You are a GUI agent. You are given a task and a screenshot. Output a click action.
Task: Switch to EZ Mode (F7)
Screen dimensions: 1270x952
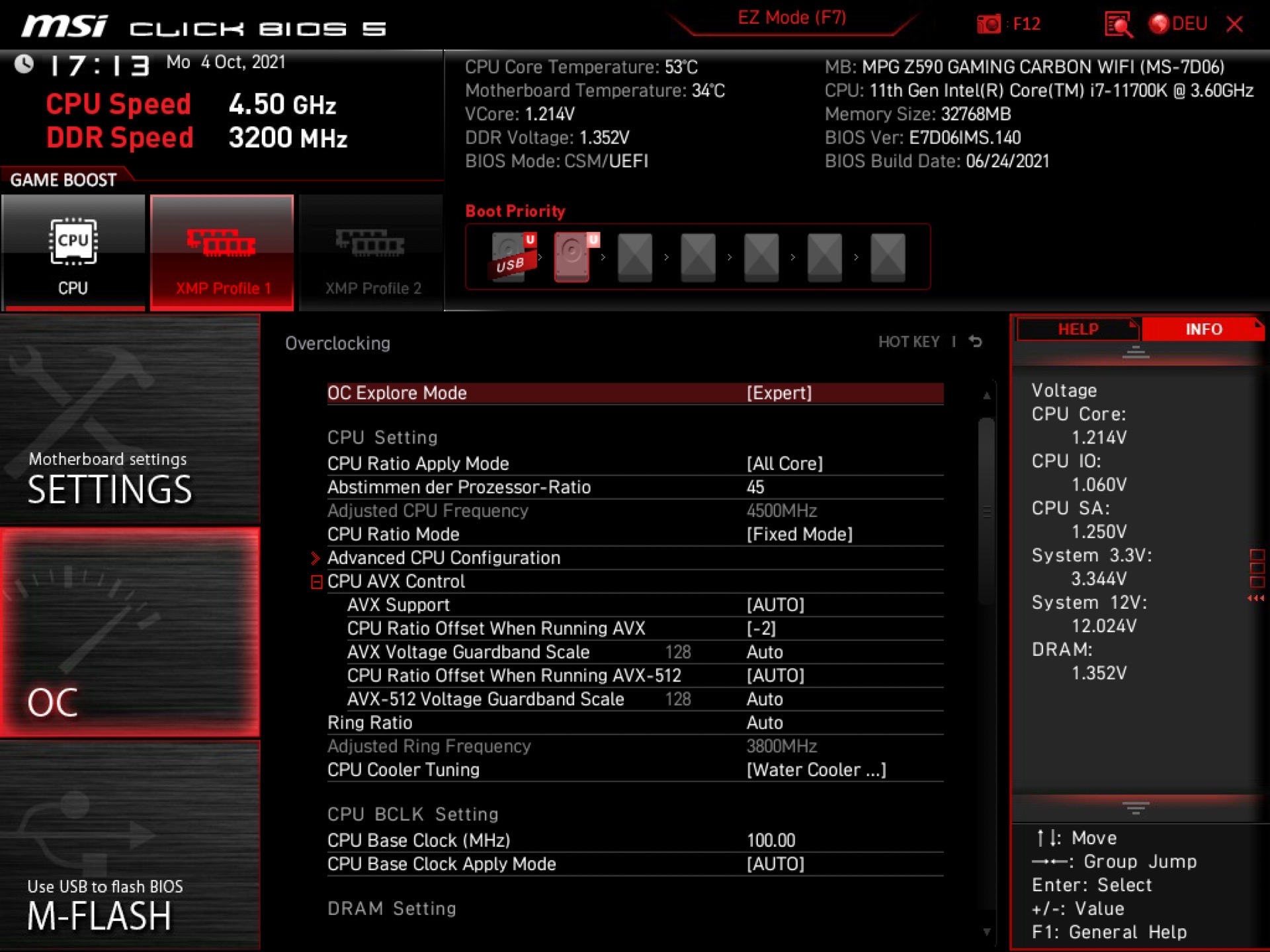pyautogui.click(x=792, y=18)
